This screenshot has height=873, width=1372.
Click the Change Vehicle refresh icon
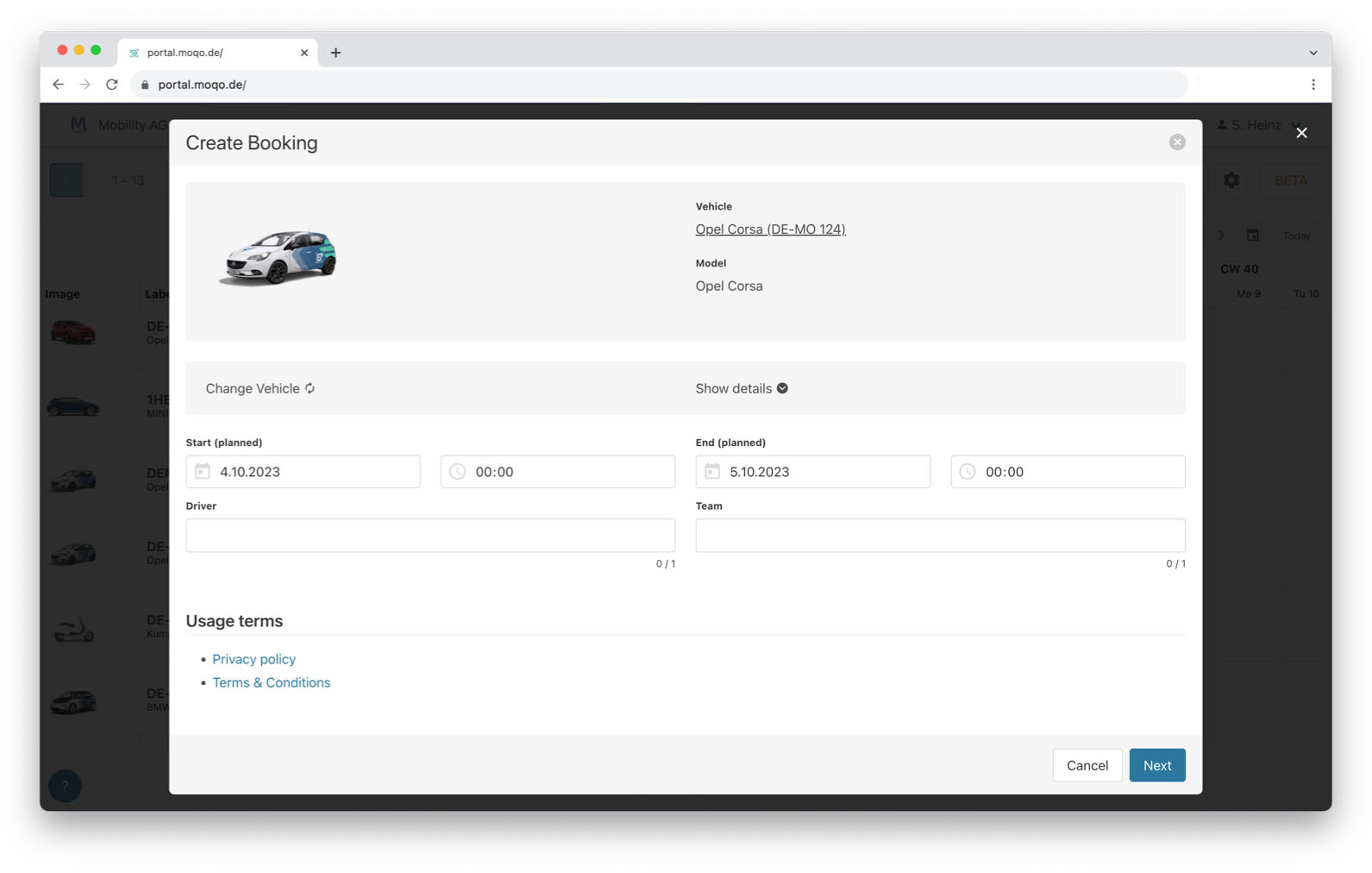click(x=310, y=388)
